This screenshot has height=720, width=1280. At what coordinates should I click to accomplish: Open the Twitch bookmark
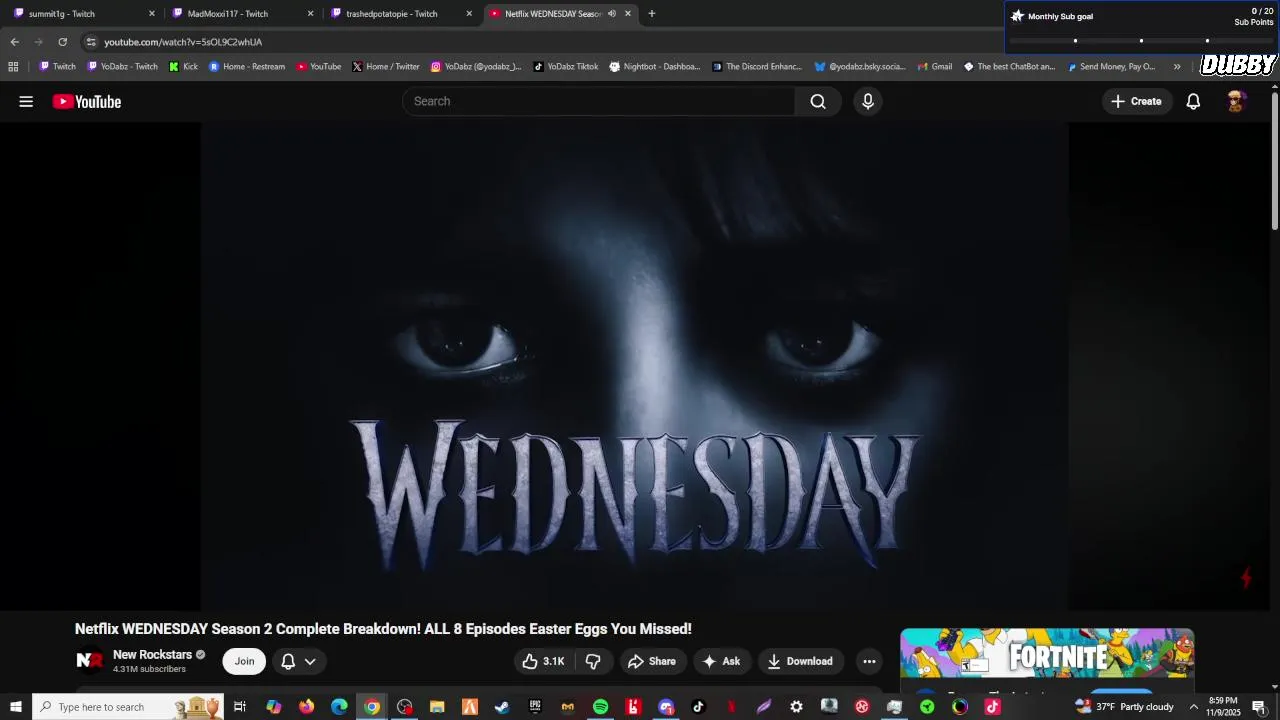[x=57, y=67]
